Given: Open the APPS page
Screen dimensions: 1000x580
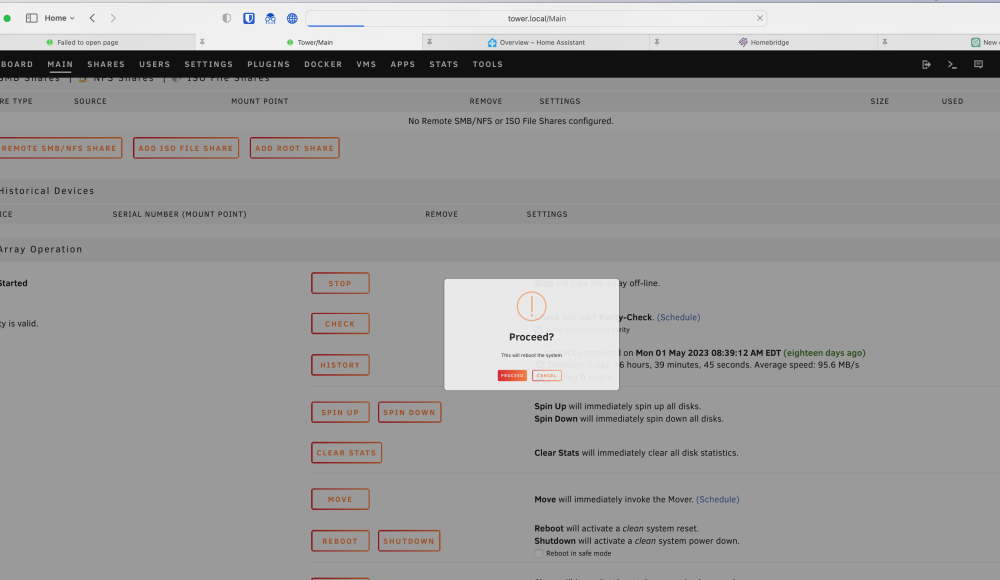Looking at the screenshot, I should [x=402, y=64].
